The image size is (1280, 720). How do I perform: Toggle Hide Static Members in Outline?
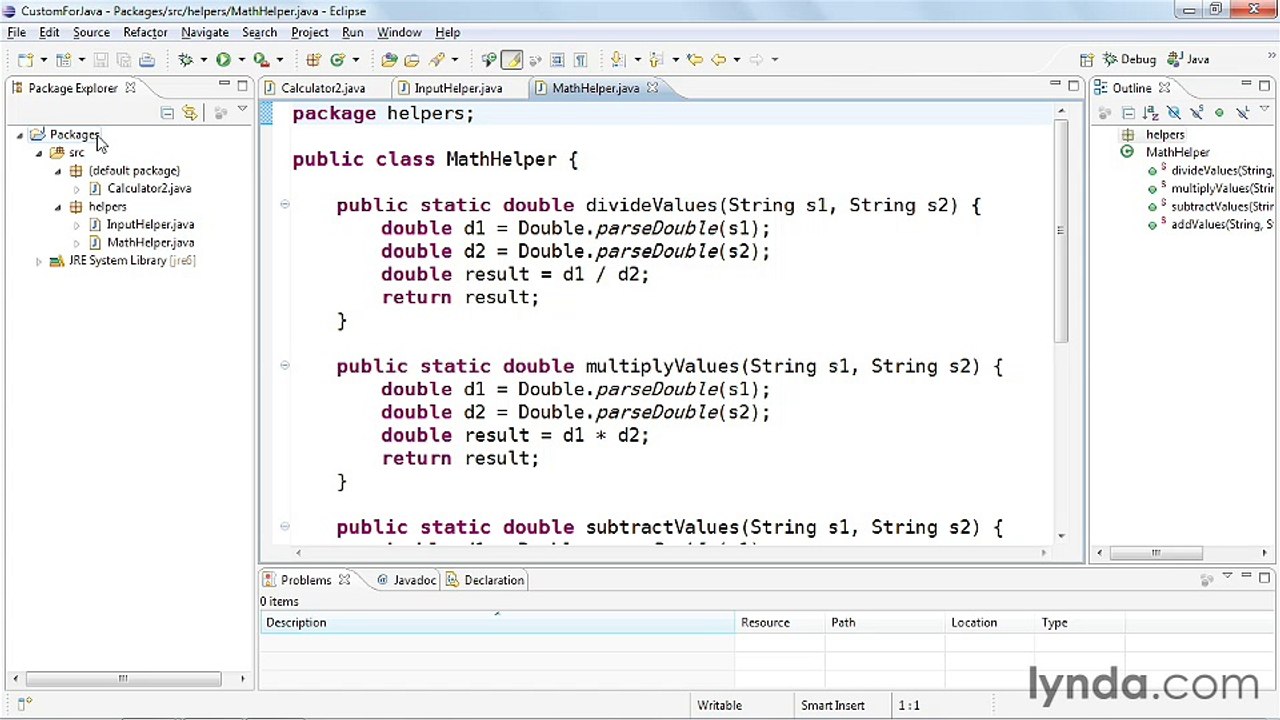click(1196, 113)
